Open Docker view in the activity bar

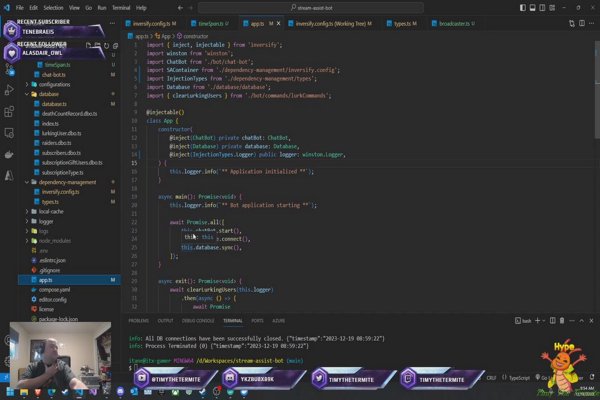[9, 154]
